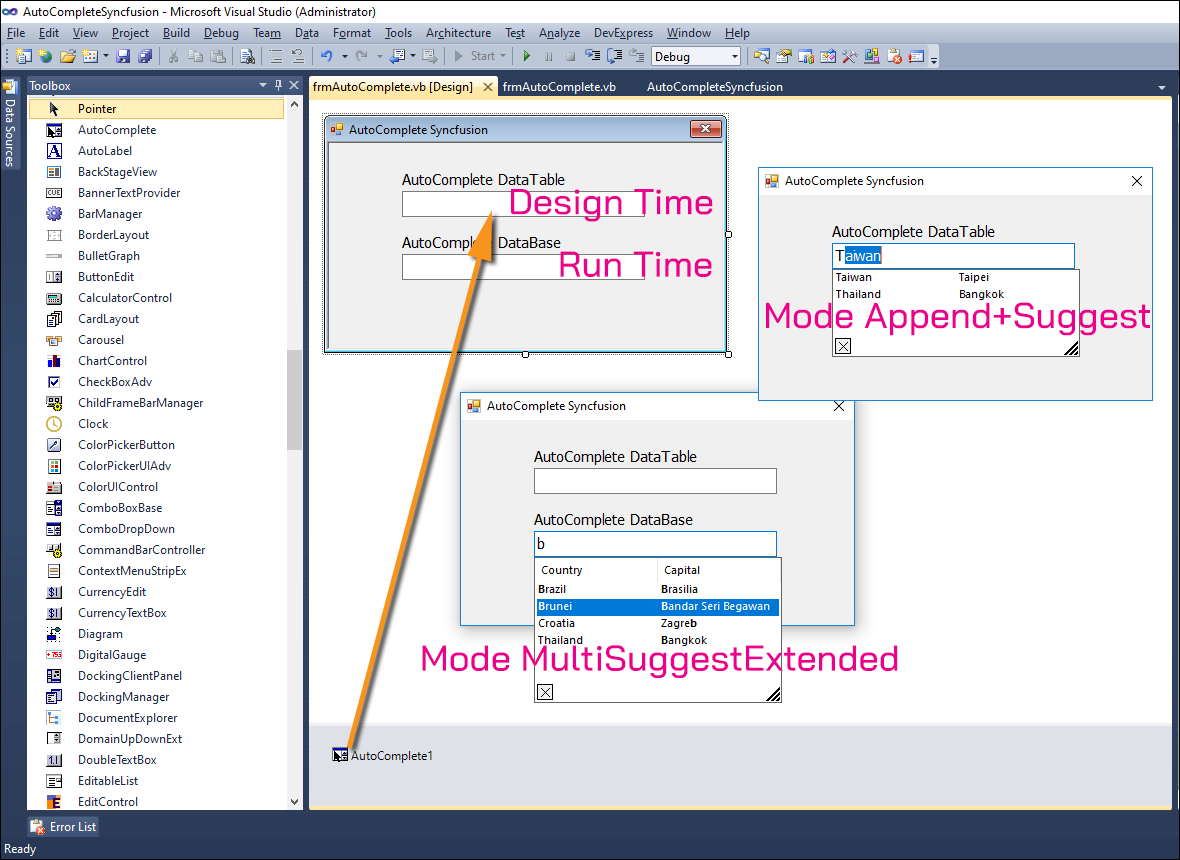Click the Save All icon

click(145, 56)
